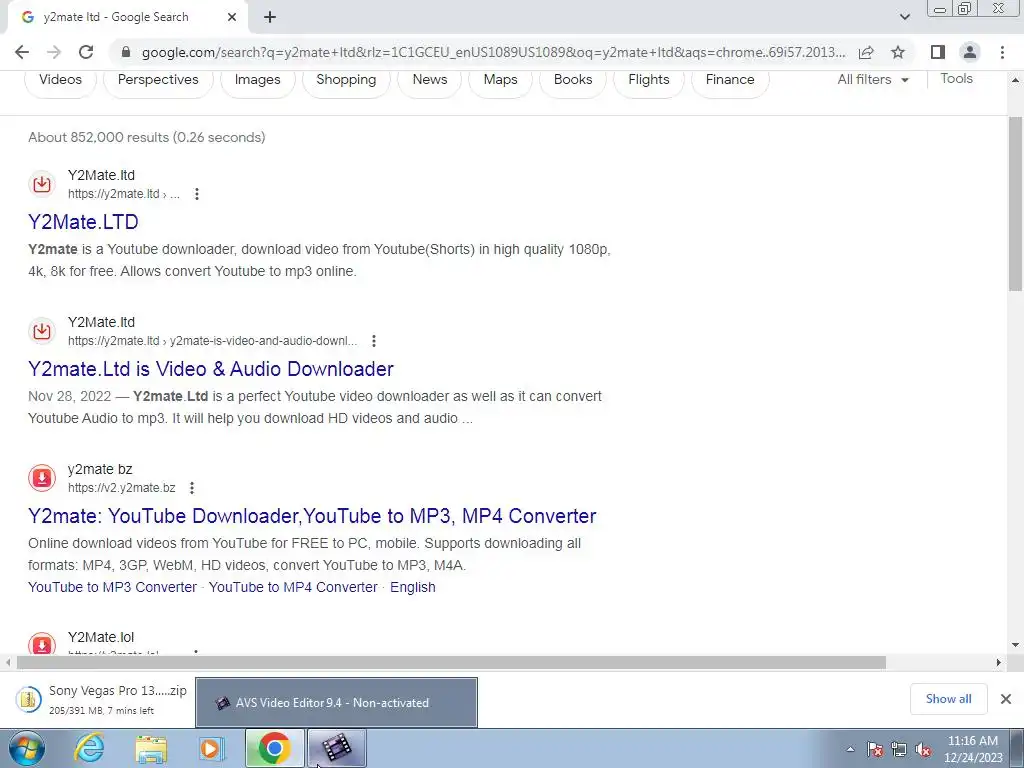The height and width of the screenshot is (768, 1024).
Task: Open the English sitelink
Action: click(x=413, y=587)
